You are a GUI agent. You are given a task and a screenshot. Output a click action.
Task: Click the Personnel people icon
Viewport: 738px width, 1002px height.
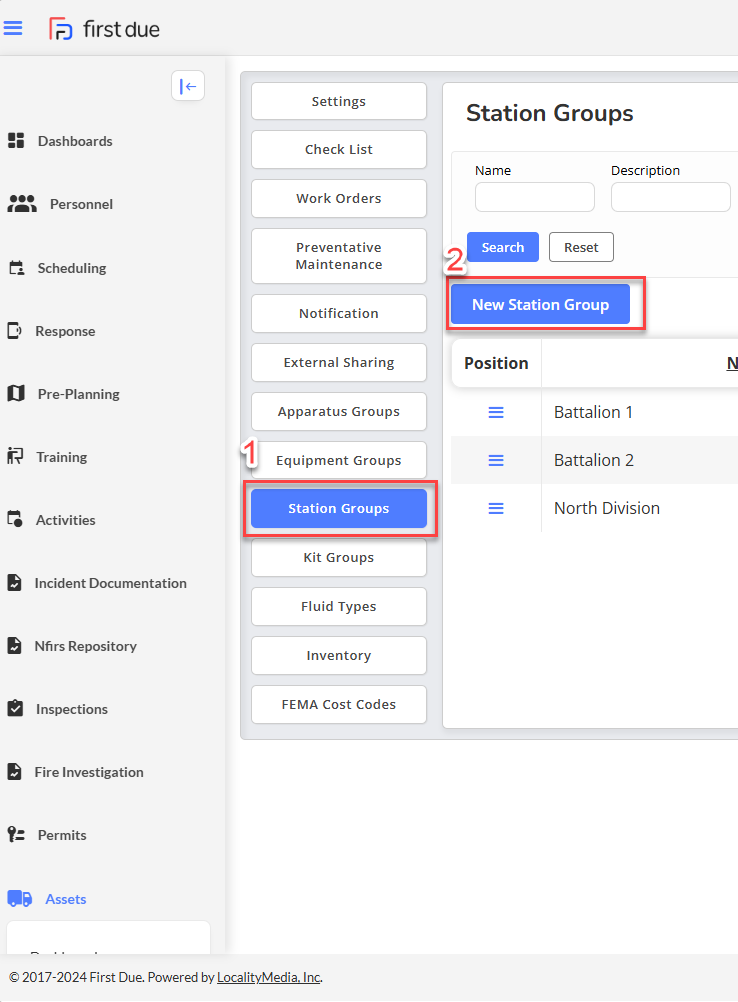click(x=21, y=204)
